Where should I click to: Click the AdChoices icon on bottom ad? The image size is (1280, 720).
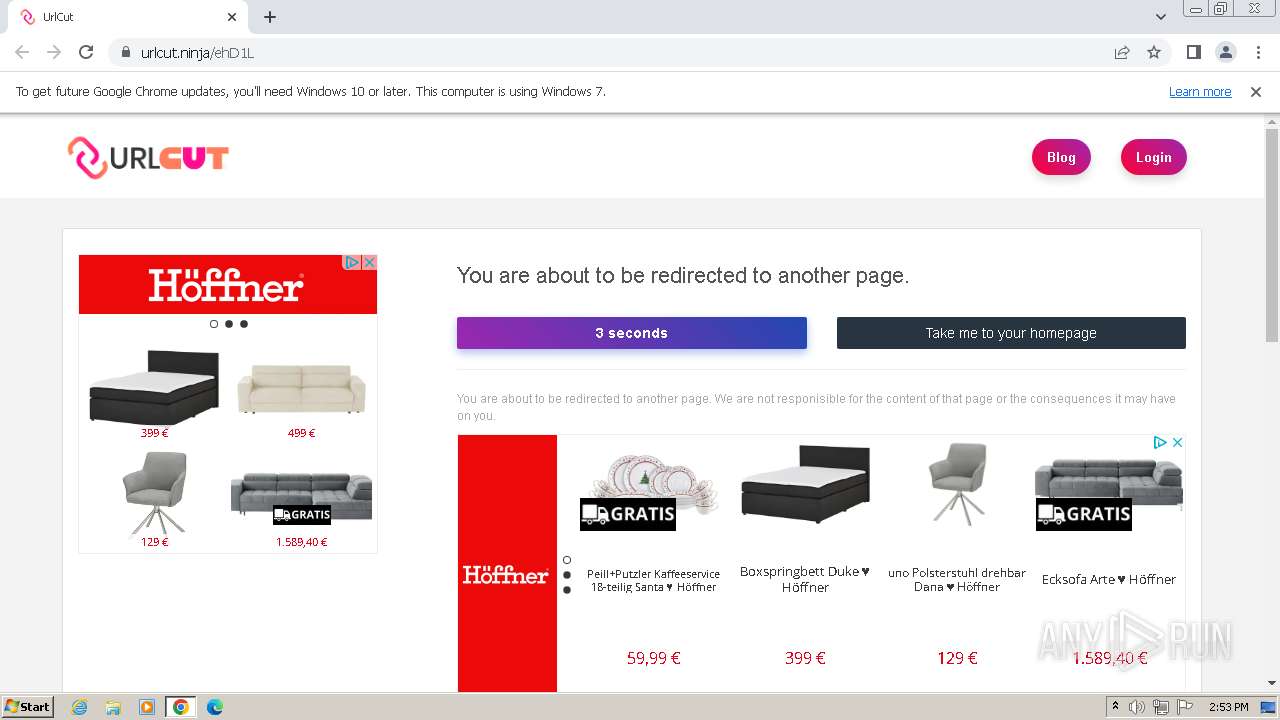click(1160, 442)
